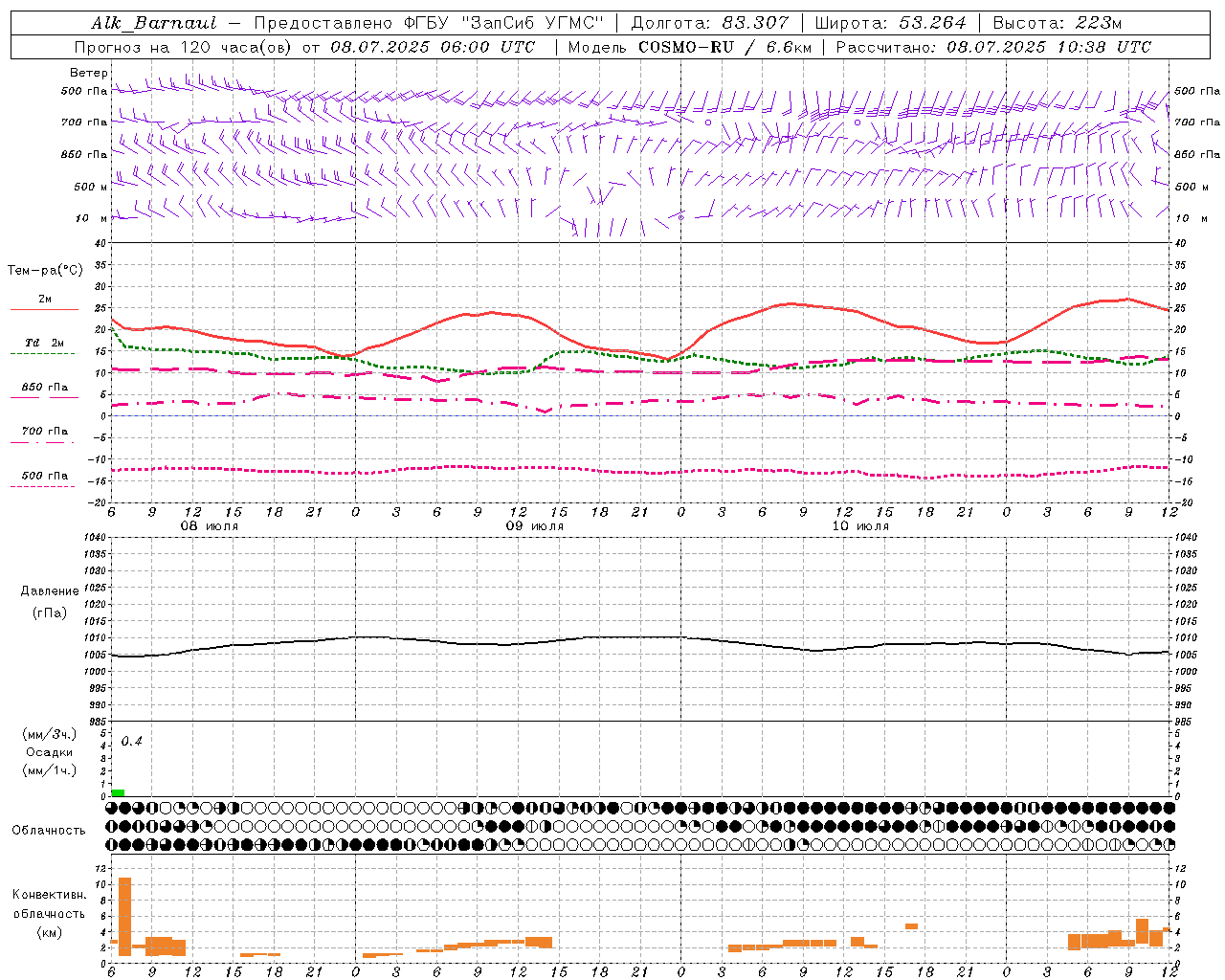The image size is (1225, 980).
Task: Click the 'Тем-ра(°C)' temperature label
Action: pyautogui.click(x=45, y=271)
